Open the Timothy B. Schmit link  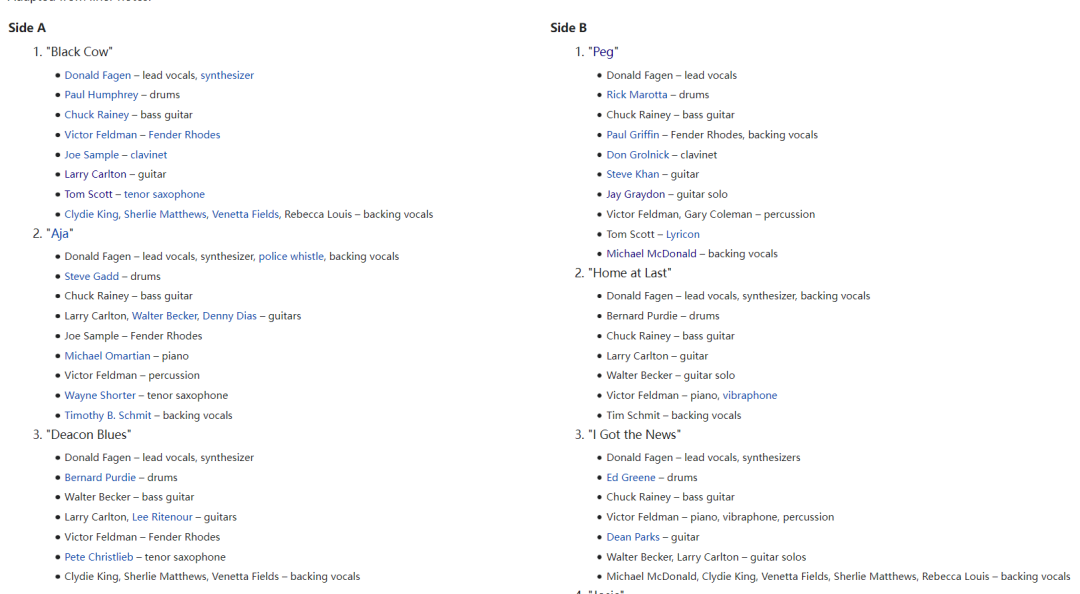tap(107, 415)
